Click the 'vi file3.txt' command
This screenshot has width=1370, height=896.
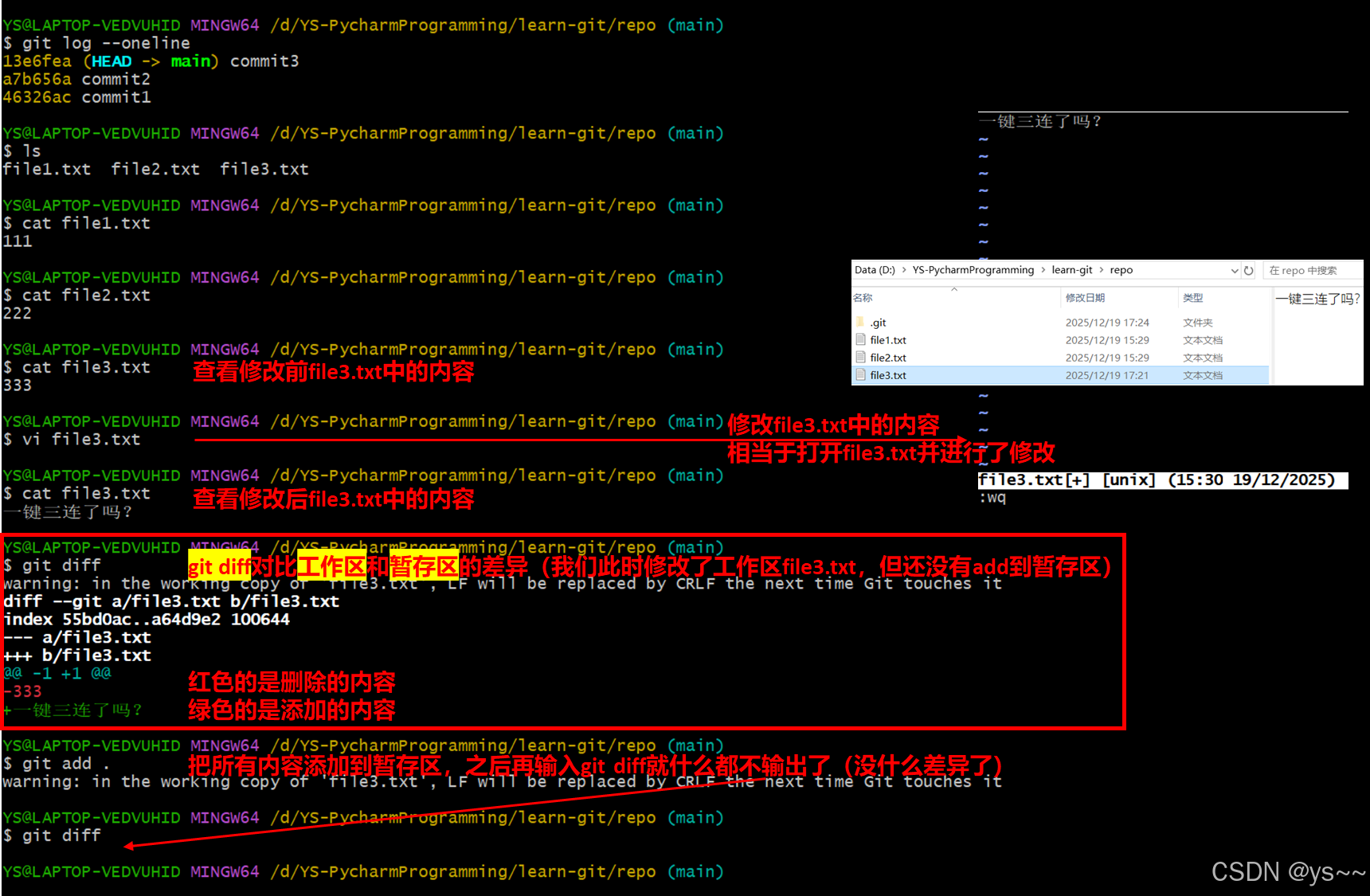pos(72,440)
